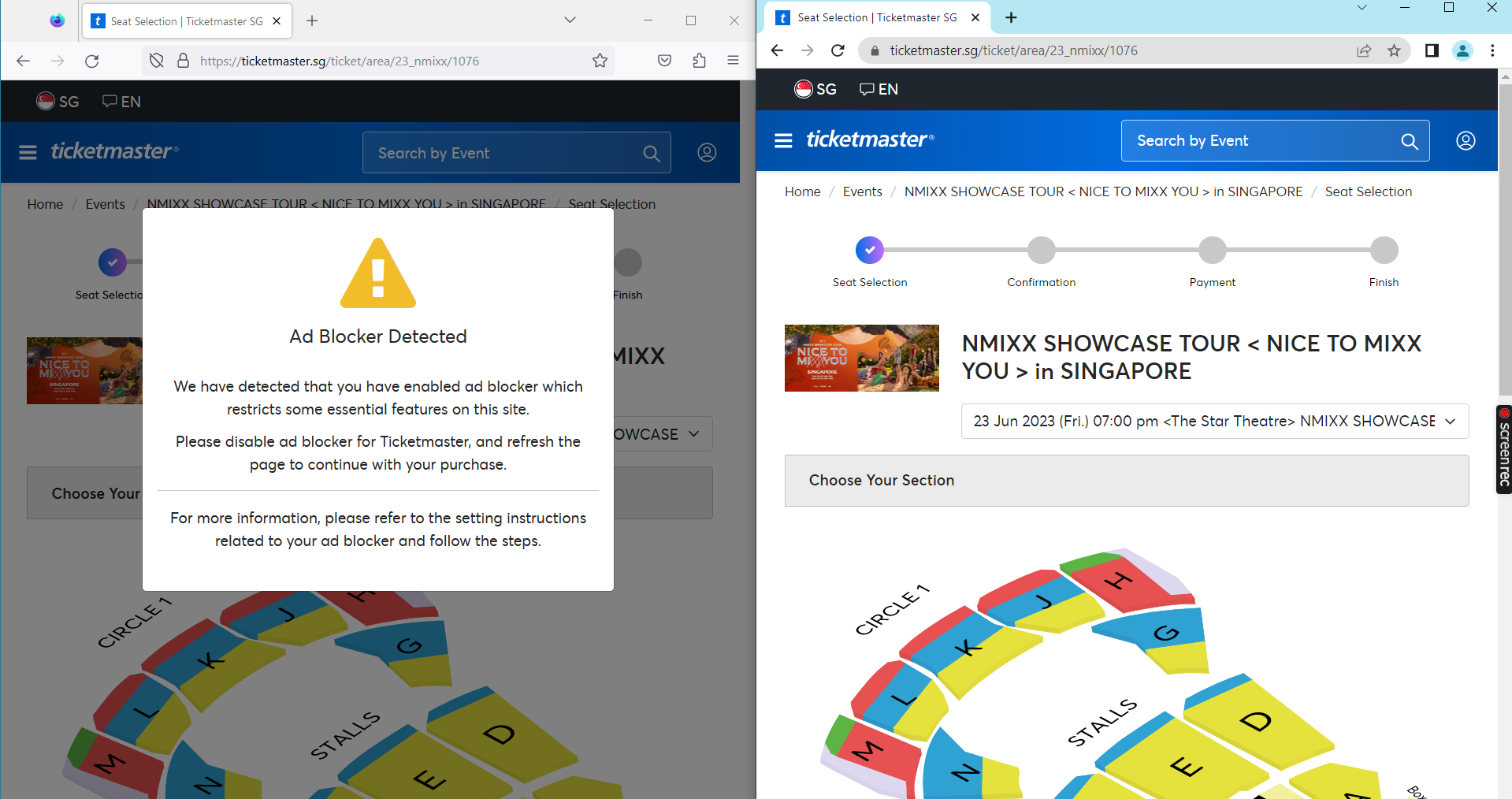Click the Confirmation progress step
The width and height of the screenshot is (1512, 799).
pos(1041,250)
